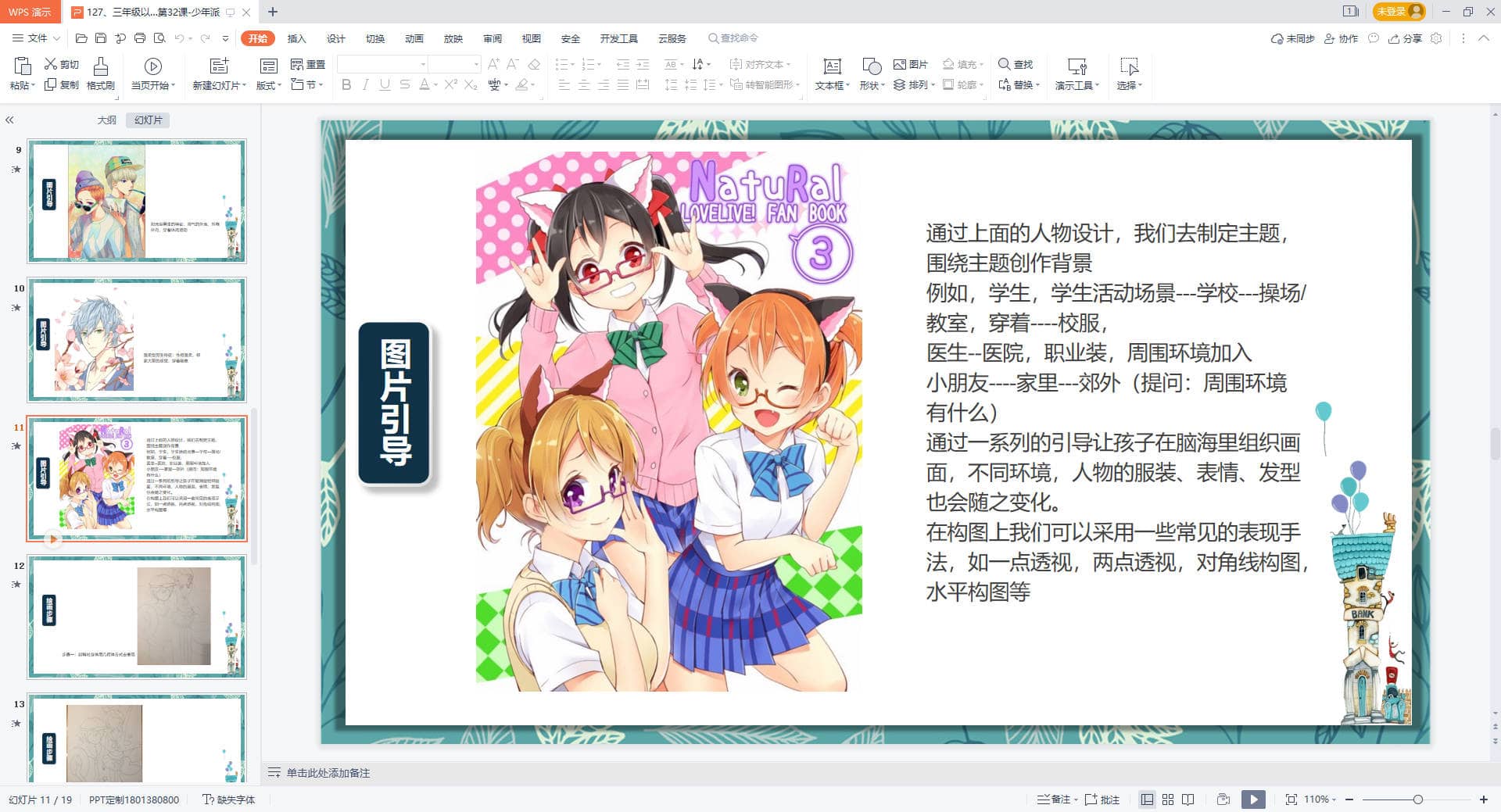Image resolution: width=1501 pixels, height=812 pixels.
Task: Click the settings gear icon near 分享
Action: [1436, 38]
